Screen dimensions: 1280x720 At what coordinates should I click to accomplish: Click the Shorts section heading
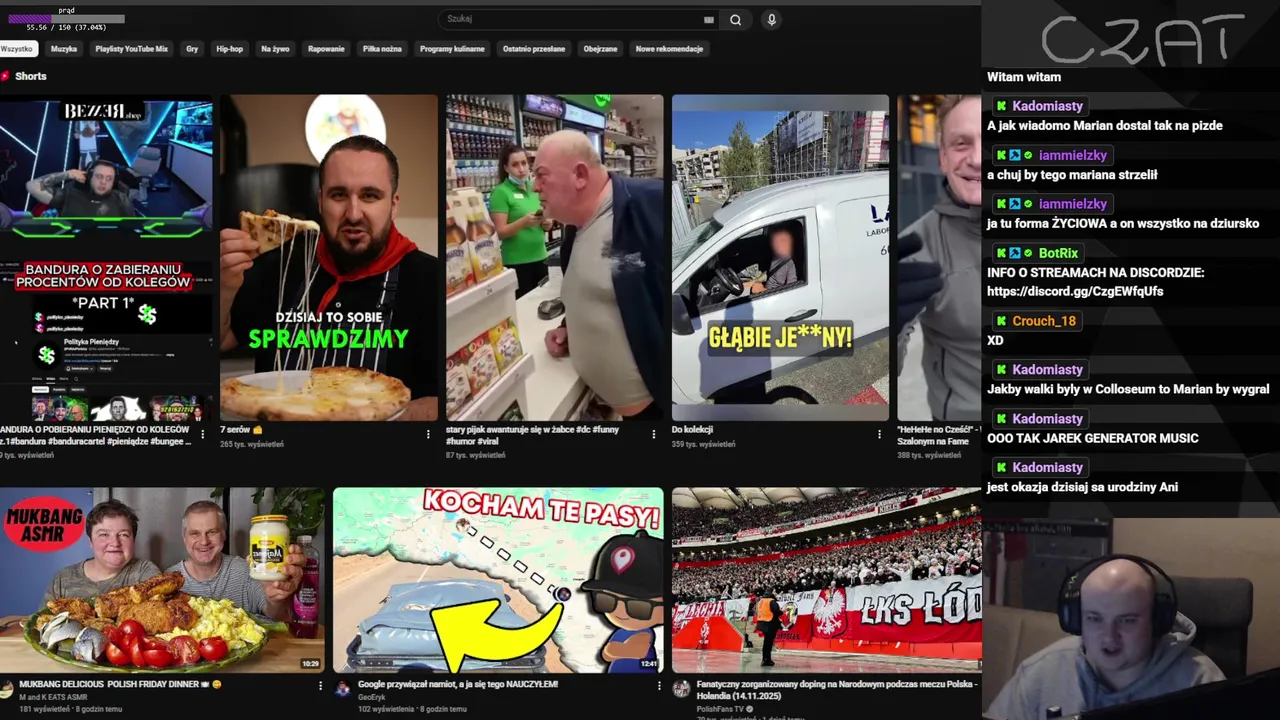click(x=30, y=76)
